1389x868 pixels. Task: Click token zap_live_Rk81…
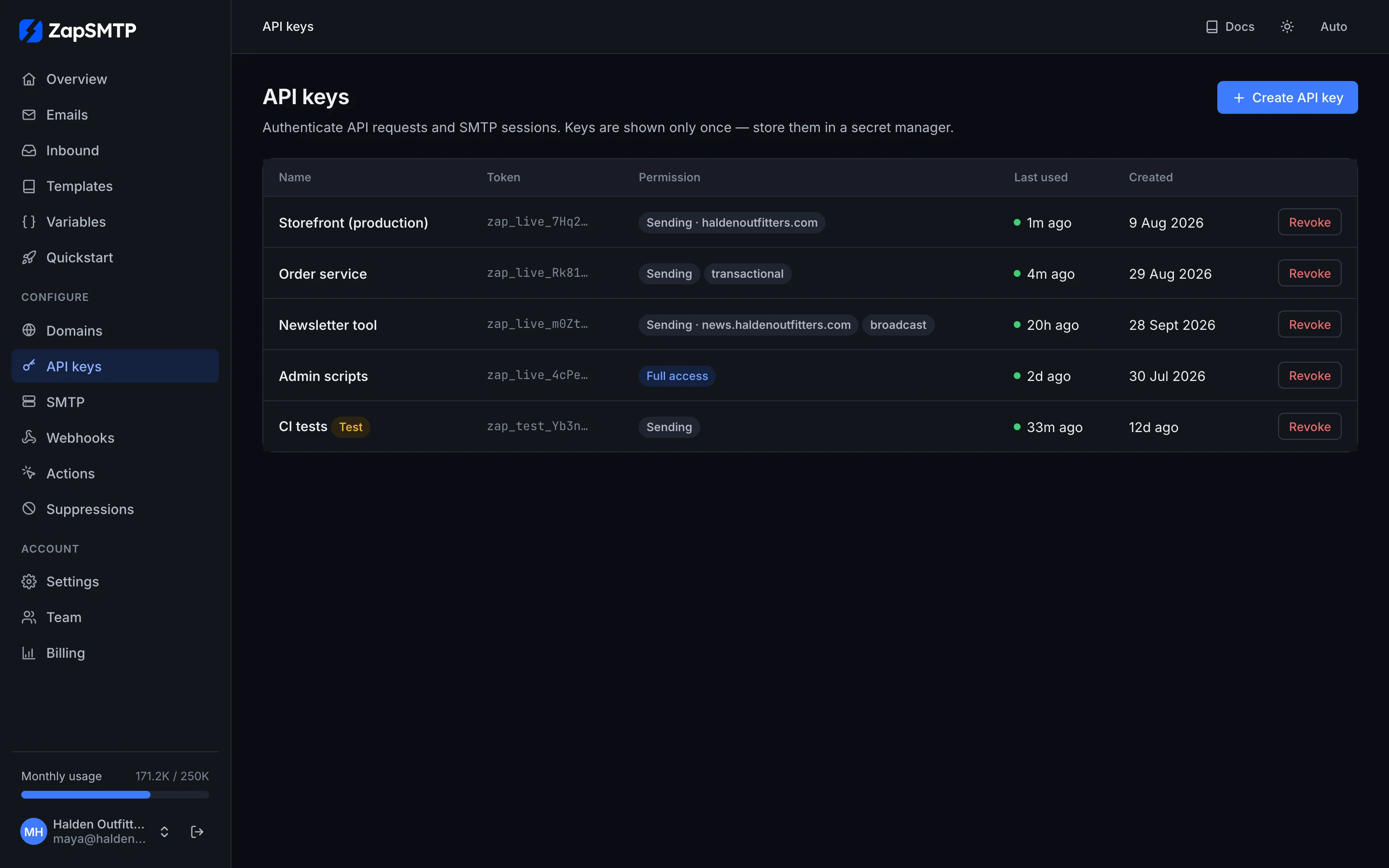pos(537,273)
